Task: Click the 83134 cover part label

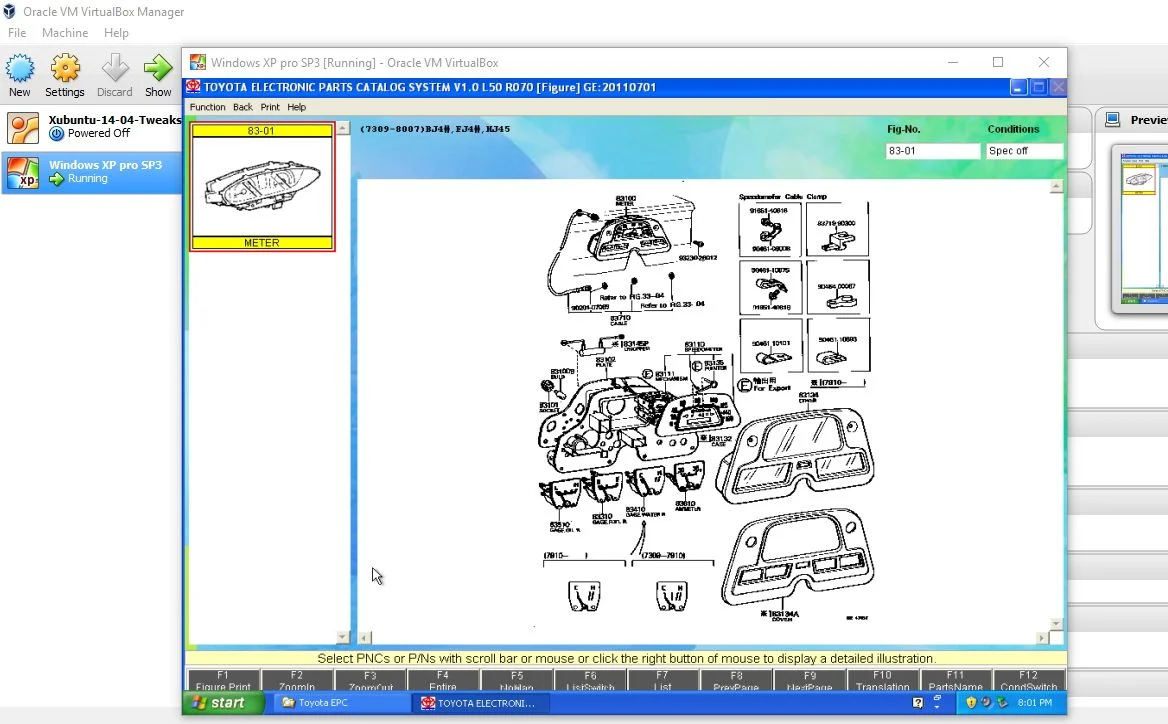Action: 808,397
